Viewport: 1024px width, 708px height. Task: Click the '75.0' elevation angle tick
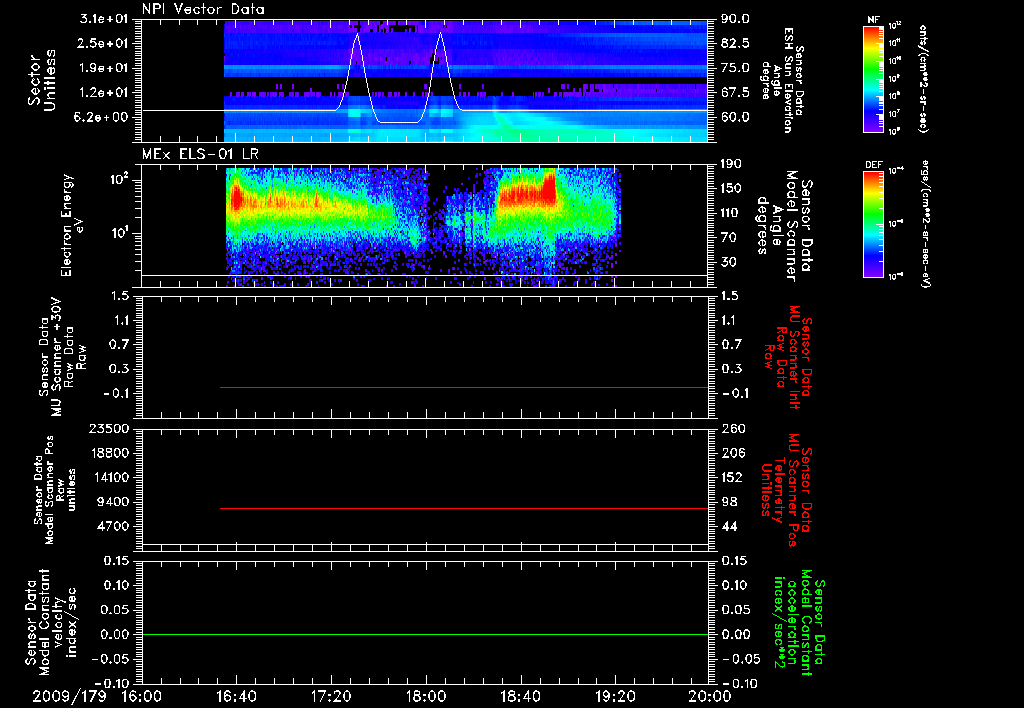pos(735,68)
